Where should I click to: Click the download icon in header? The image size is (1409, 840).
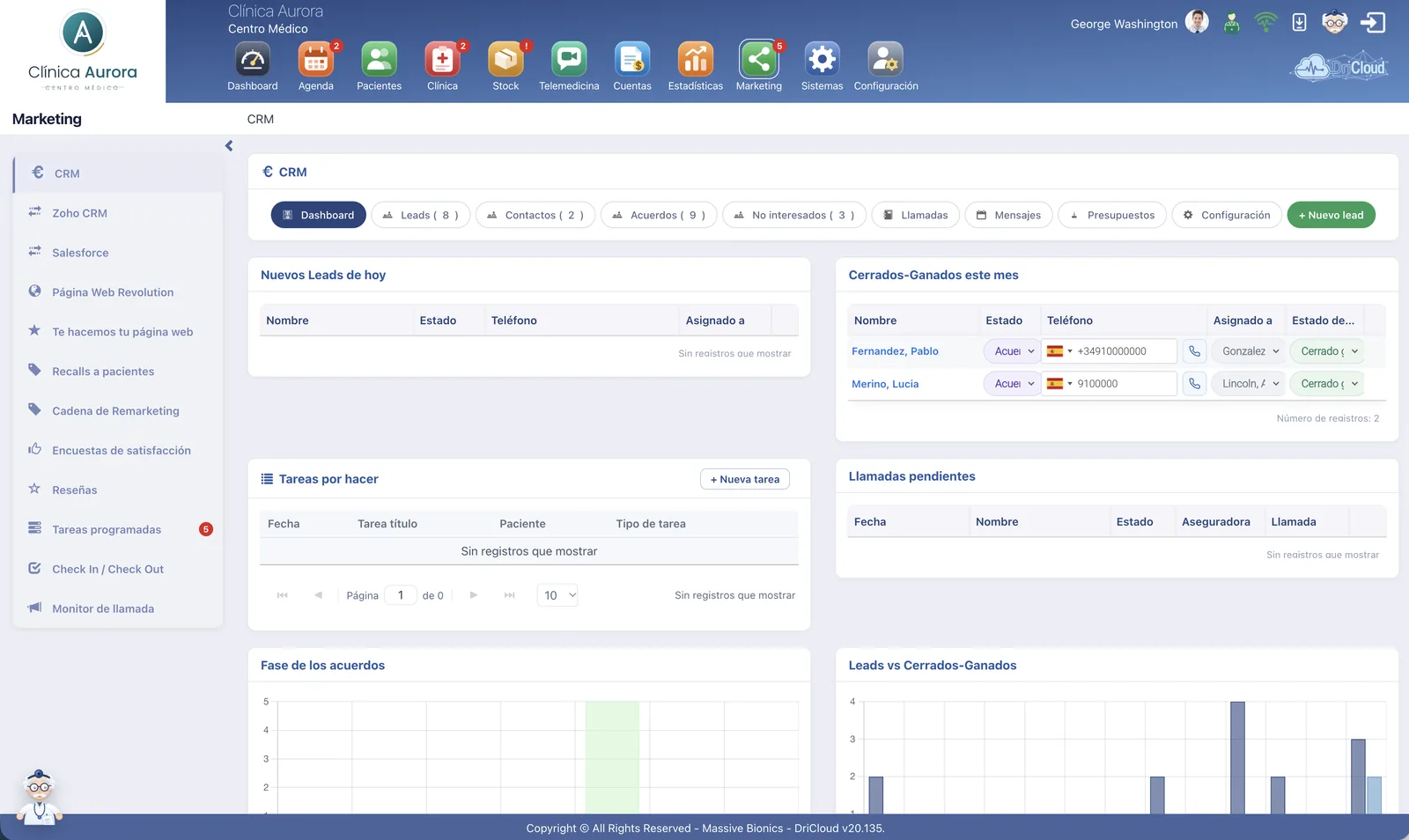pyautogui.click(x=1300, y=22)
